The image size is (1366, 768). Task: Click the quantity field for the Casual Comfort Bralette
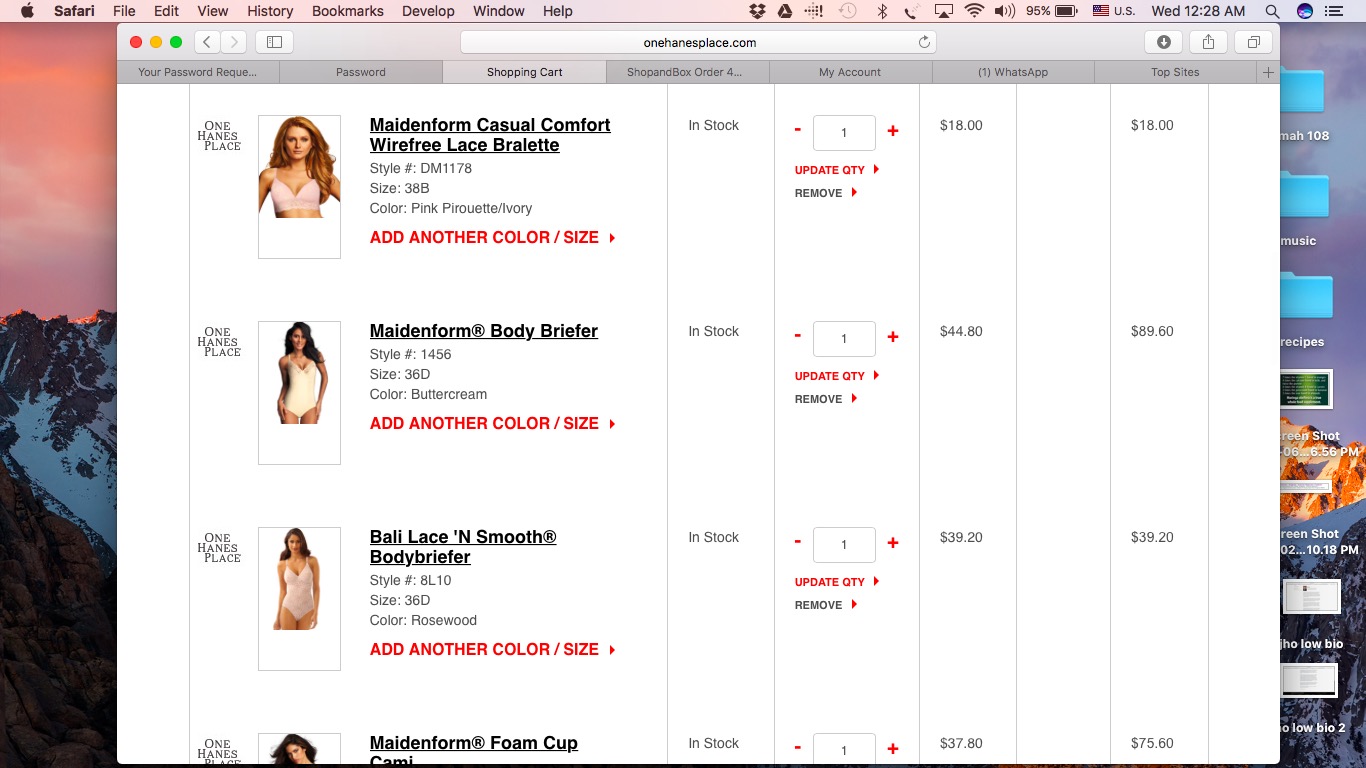coord(844,133)
